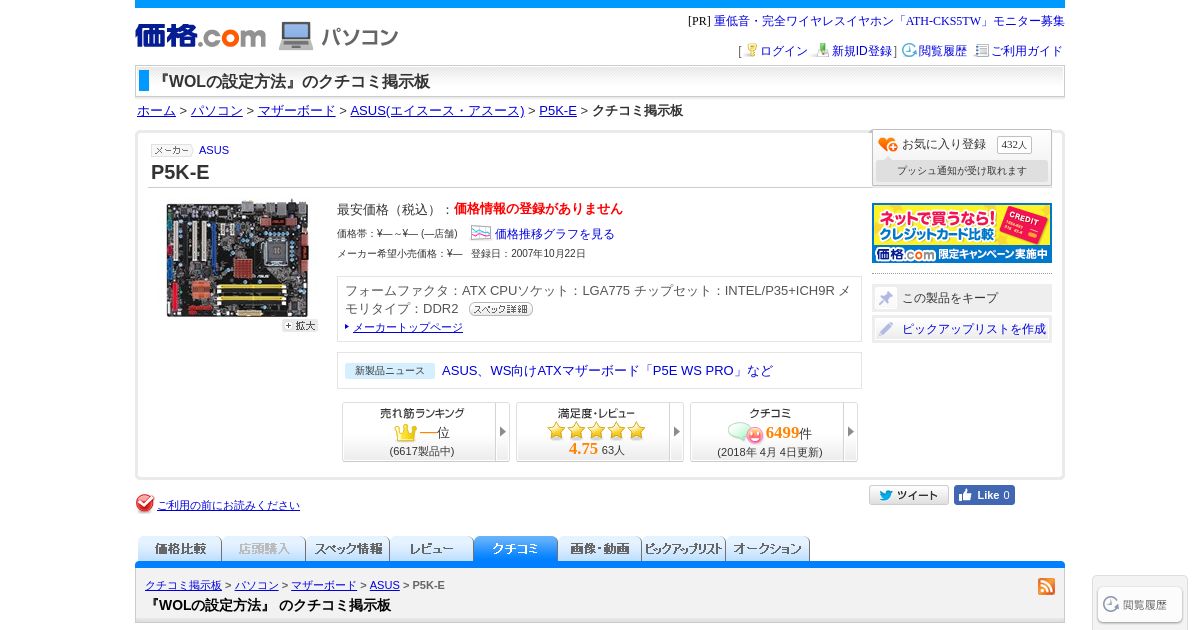1200x630 pixels.
Task: Click ASUS(エイスース・アースス) breadcrumb link
Action: pos(437,111)
